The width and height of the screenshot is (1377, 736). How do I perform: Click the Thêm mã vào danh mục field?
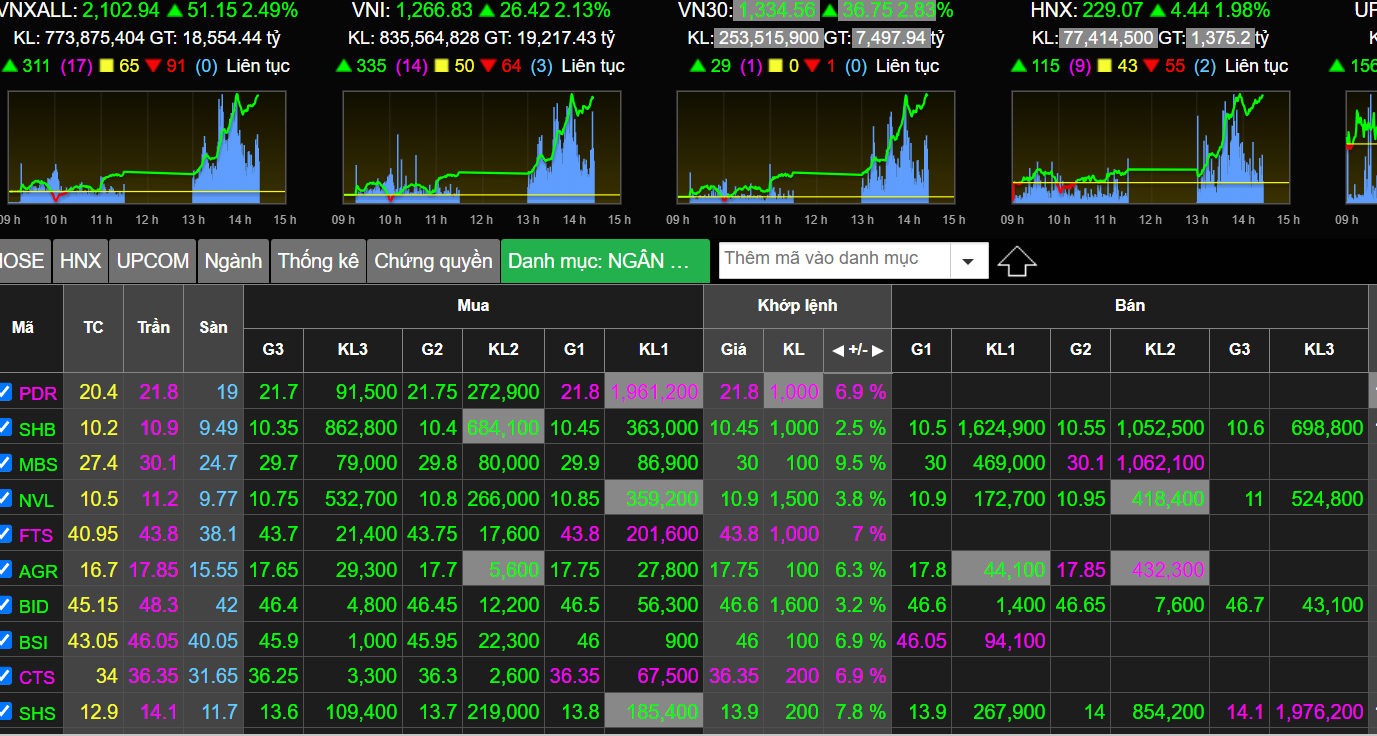(x=833, y=260)
